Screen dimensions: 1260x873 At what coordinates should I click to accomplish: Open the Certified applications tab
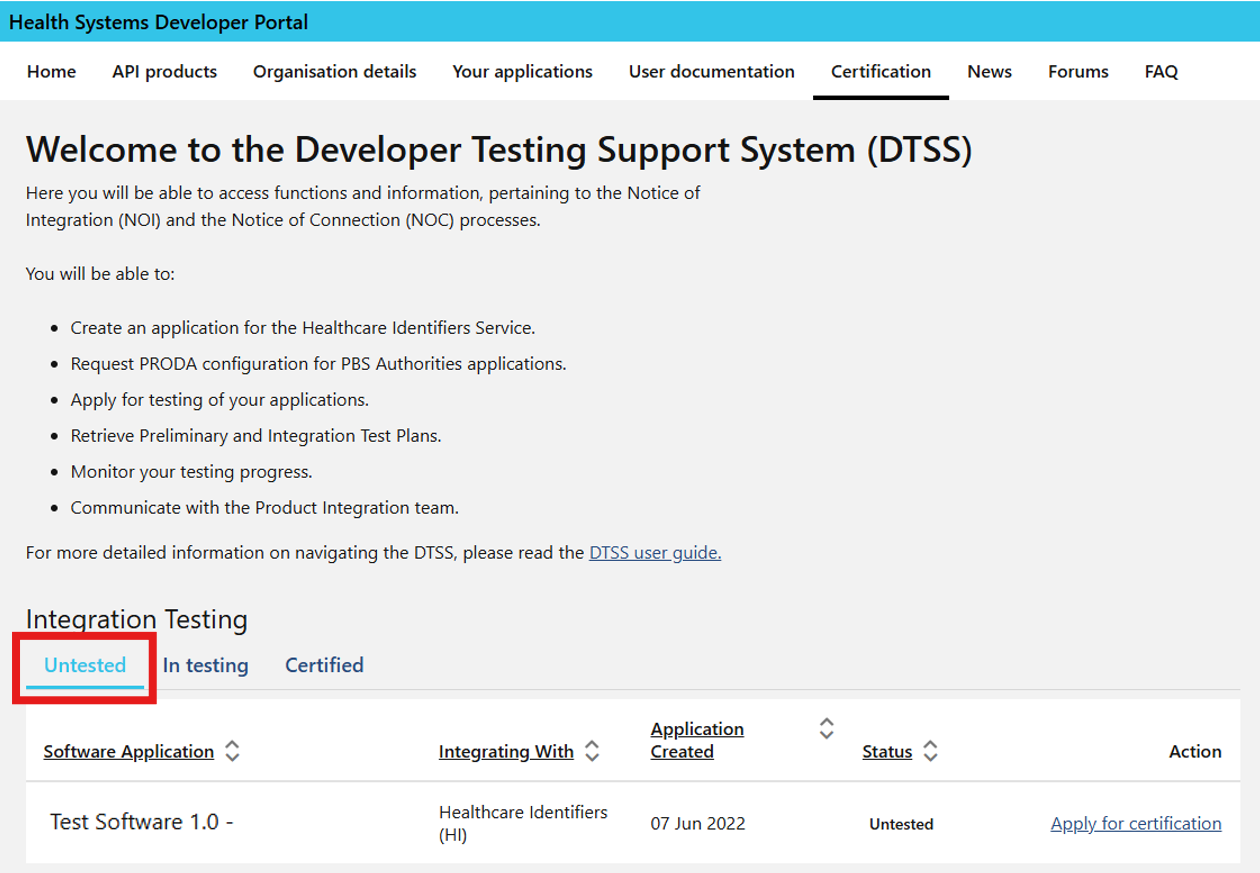point(323,665)
